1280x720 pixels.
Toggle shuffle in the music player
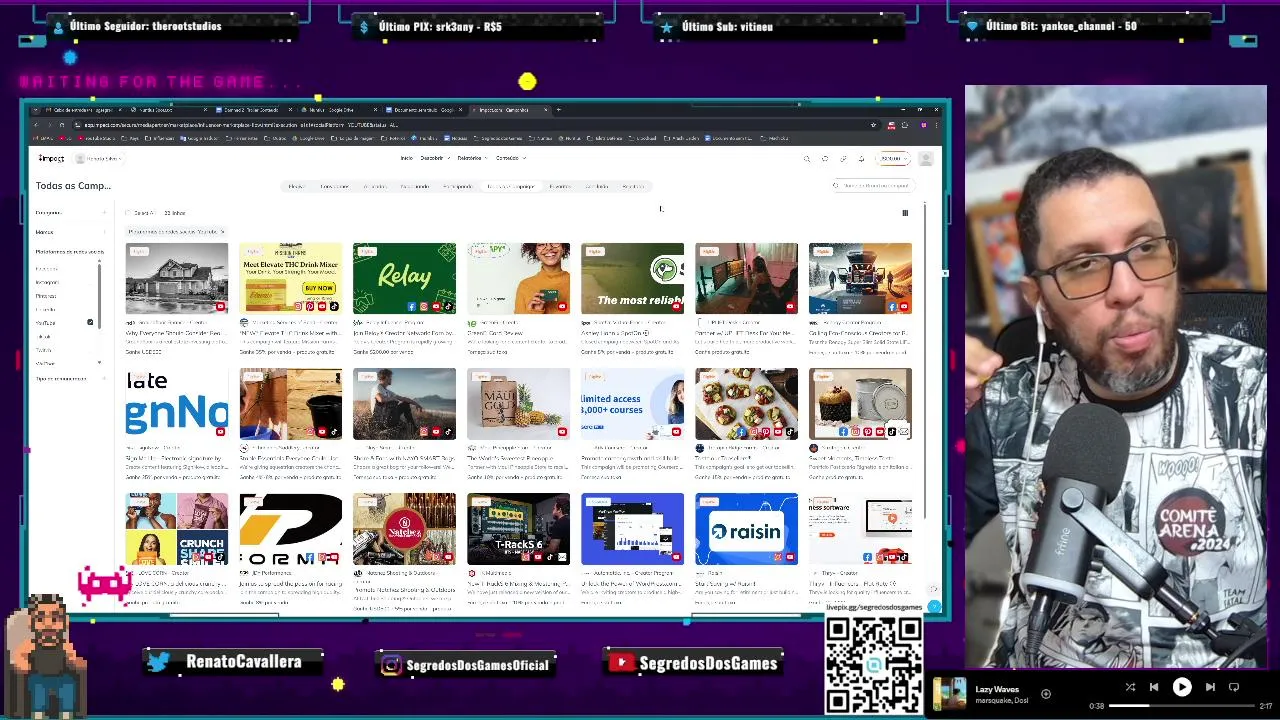(x=1130, y=687)
